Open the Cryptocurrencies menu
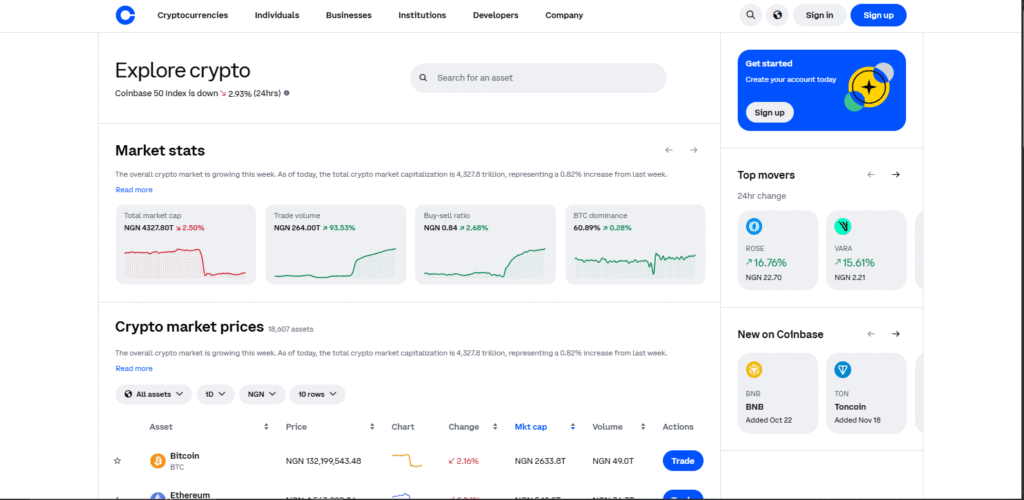 [192, 15]
